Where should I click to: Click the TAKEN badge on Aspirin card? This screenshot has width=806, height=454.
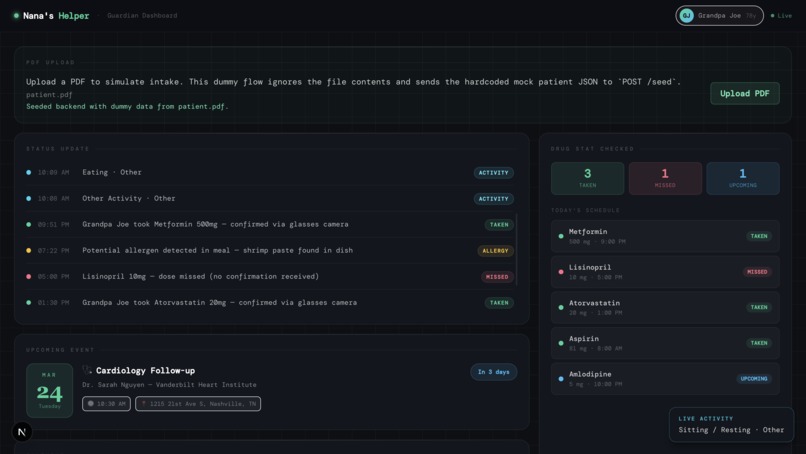pos(759,343)
